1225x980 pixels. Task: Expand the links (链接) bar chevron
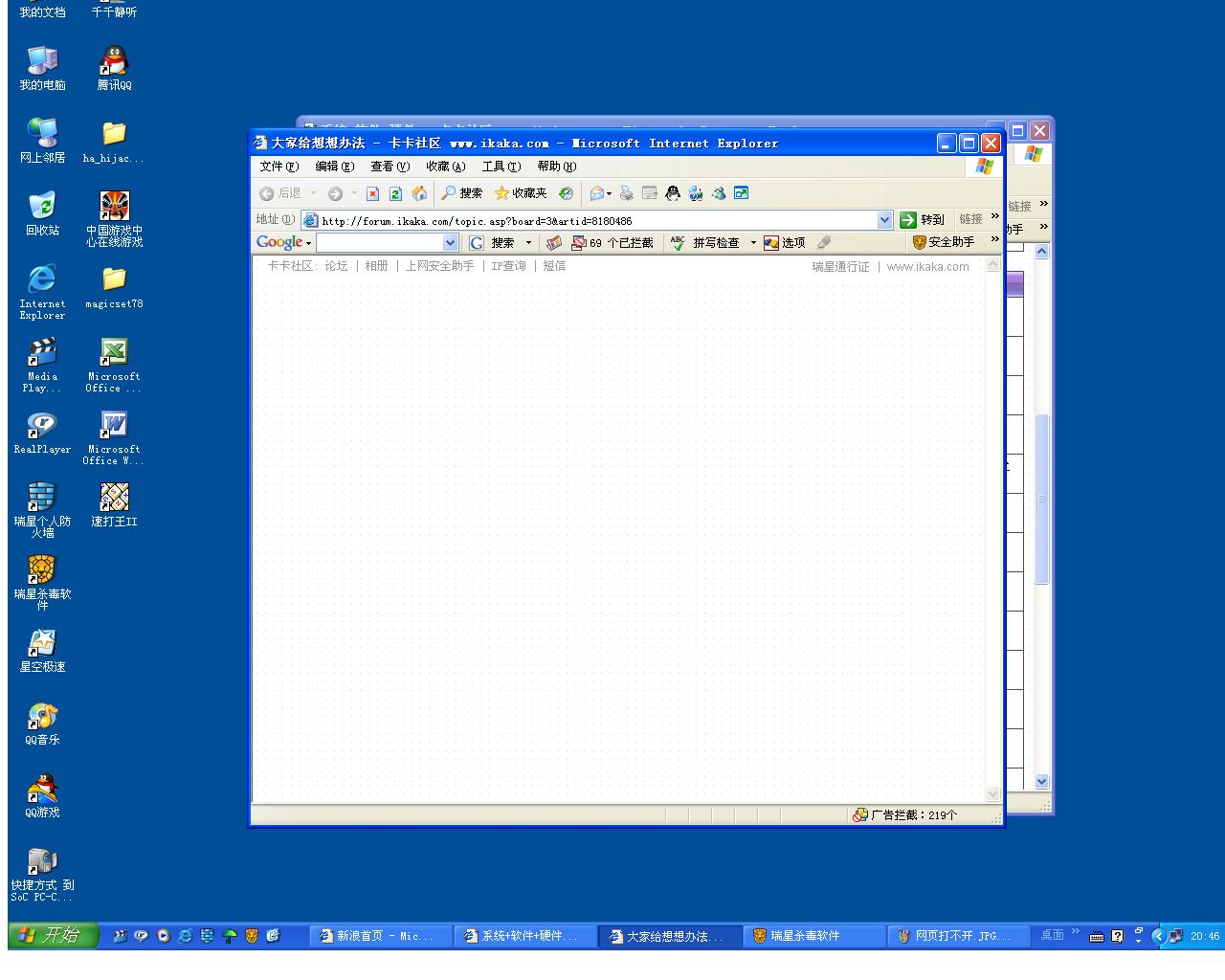tap(995, 216)
